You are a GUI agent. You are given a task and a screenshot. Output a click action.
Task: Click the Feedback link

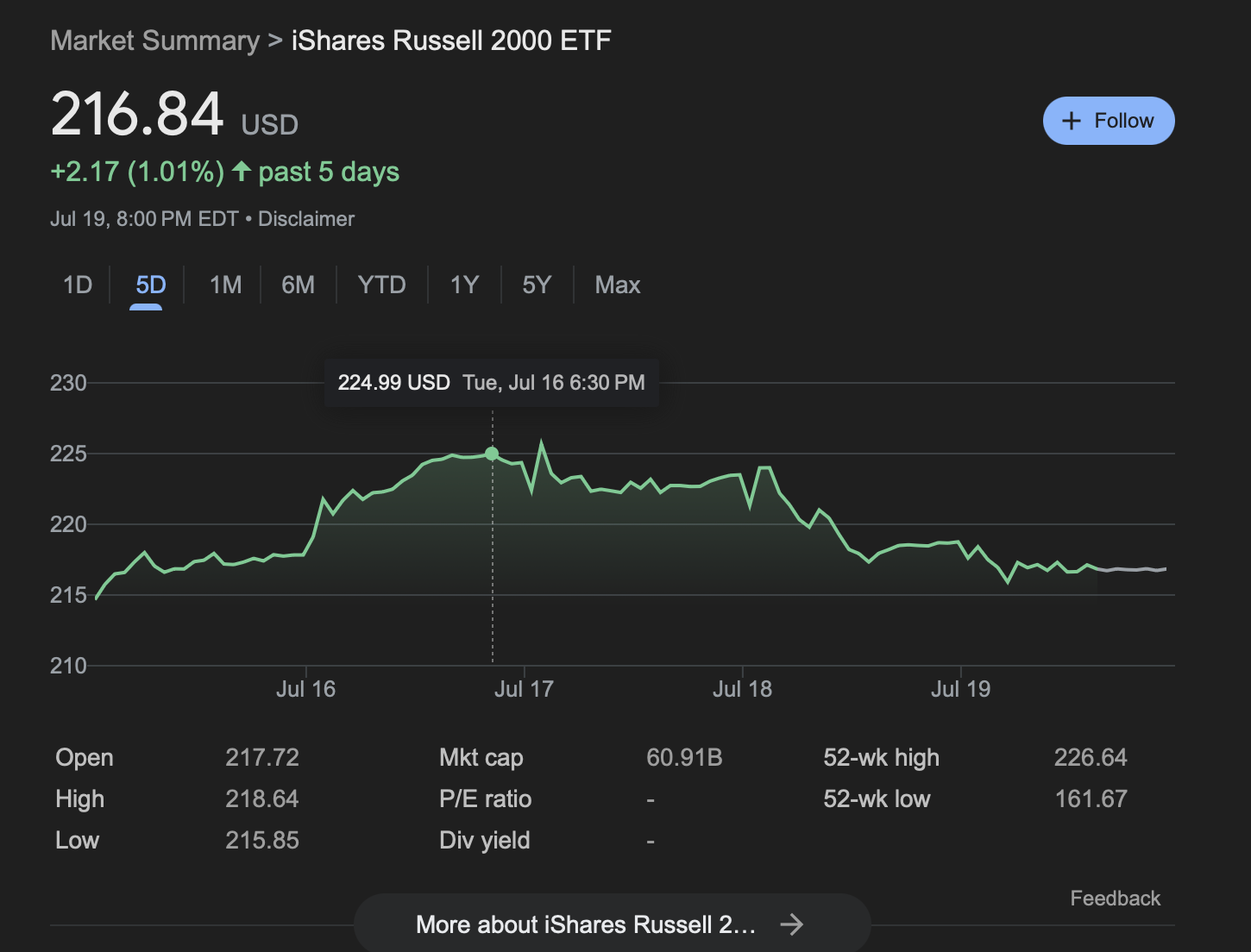(x=1115, y=899)
